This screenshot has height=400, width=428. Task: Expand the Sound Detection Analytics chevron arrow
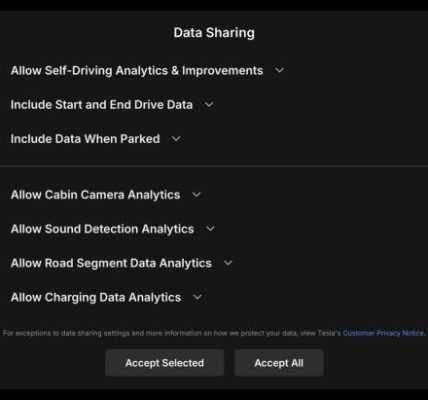[x=210, y=229]
